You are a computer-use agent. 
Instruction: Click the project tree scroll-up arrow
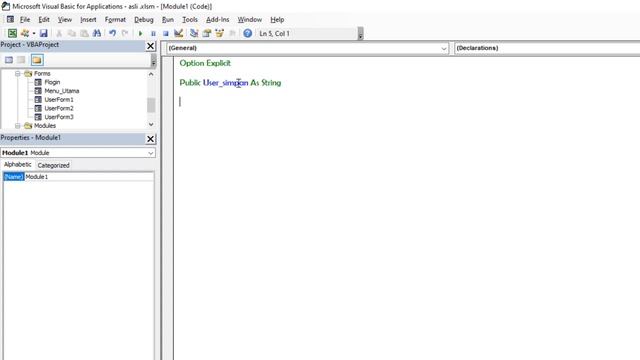[151, 74]
